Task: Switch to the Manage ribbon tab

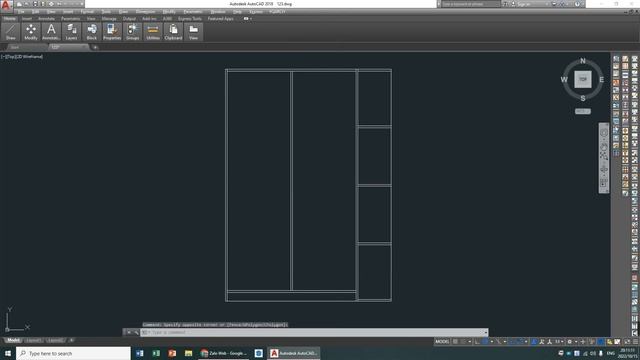Action: point(109,18)
